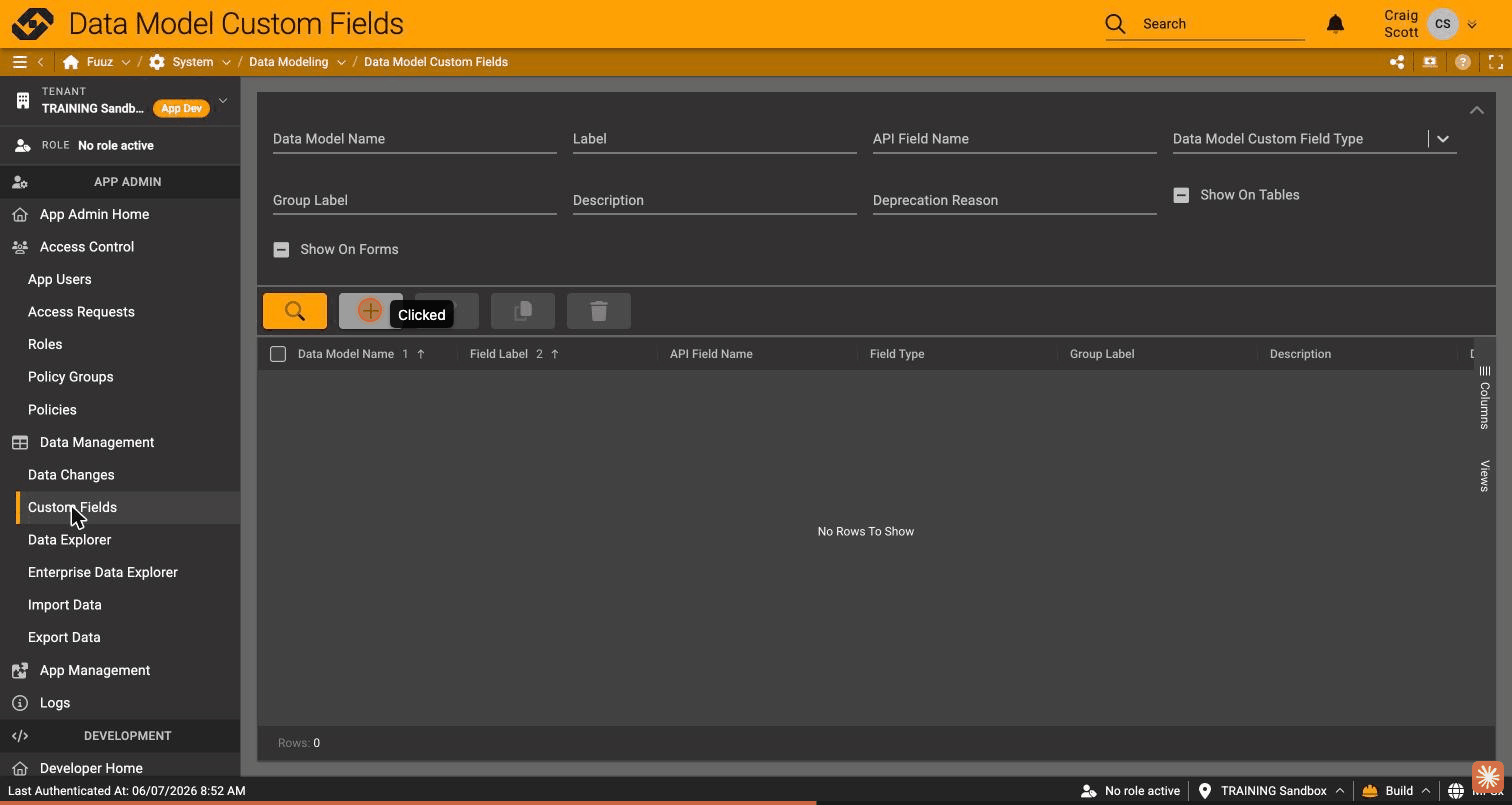This screenshot has width=1512, height=805.
Task: Toggle fullscreen mode icon
Action: pyautogui.click(x=1496, y=62)
